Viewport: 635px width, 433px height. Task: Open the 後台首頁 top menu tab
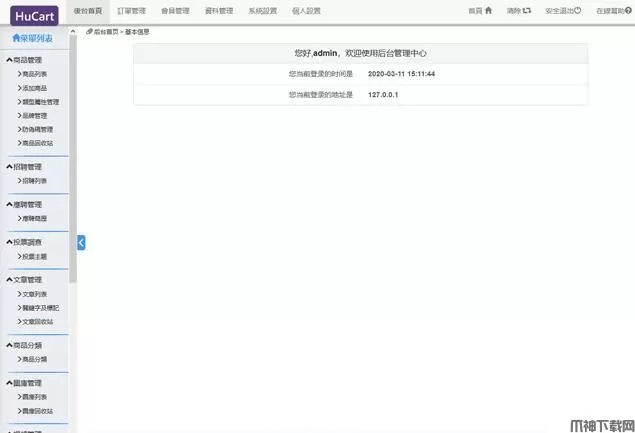coord(88,11)
